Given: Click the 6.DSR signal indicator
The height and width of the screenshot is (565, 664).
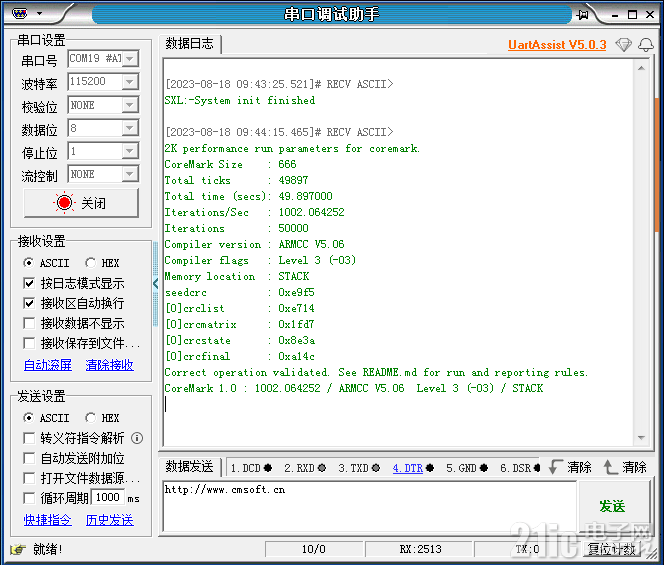Looking at the screenshot, I should (x=520, y=468).
